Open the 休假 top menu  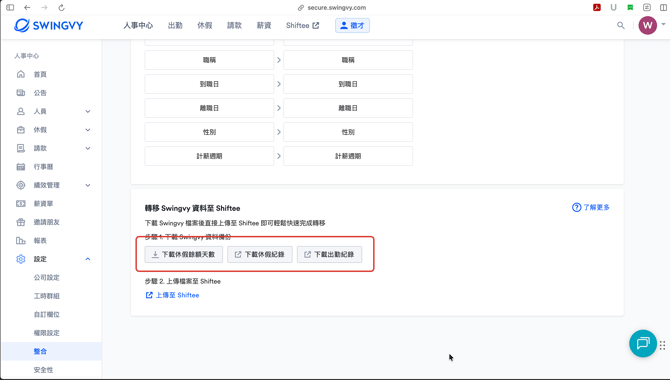tap(205, 26)
